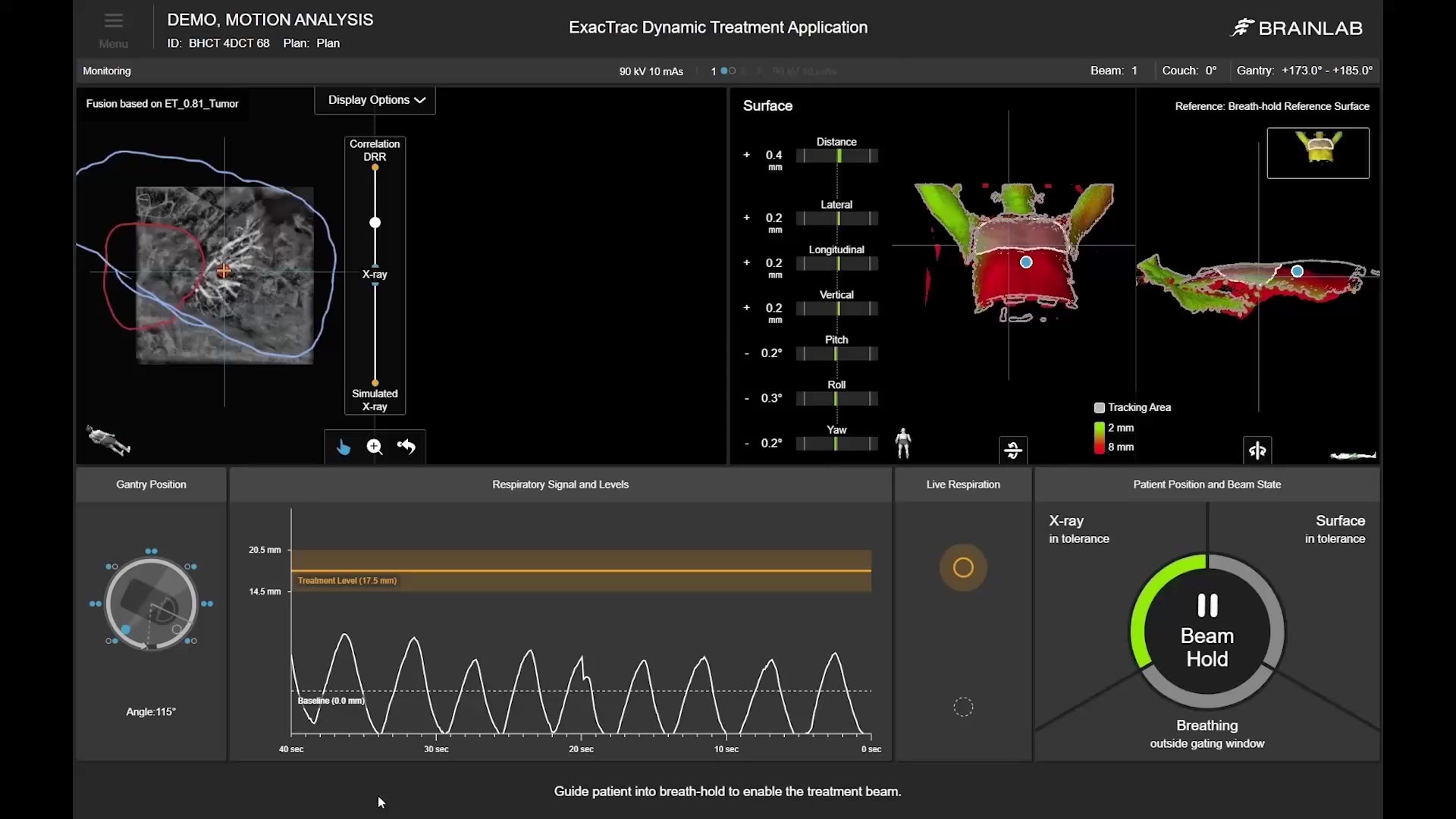Viewport: 1456px width, 819px height.
Task: Click the Angle:115° readout
Action: tap(151, 712)
